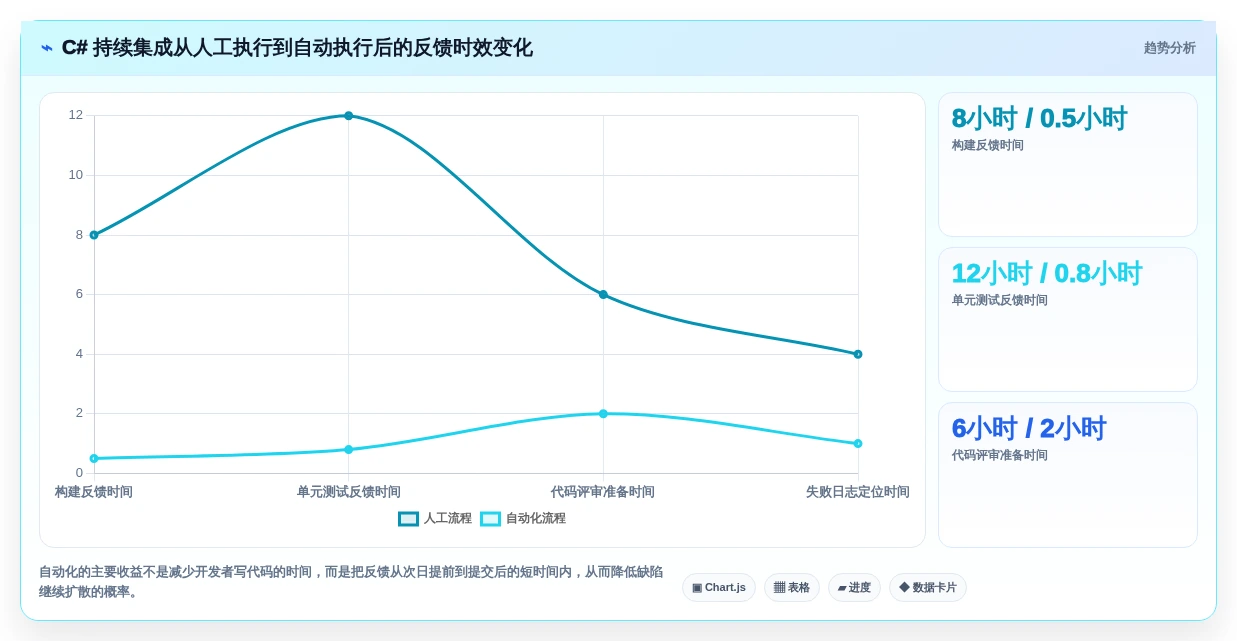
Task: Click the x-axis label 失败日志定位时间
Action: (858, 492)
